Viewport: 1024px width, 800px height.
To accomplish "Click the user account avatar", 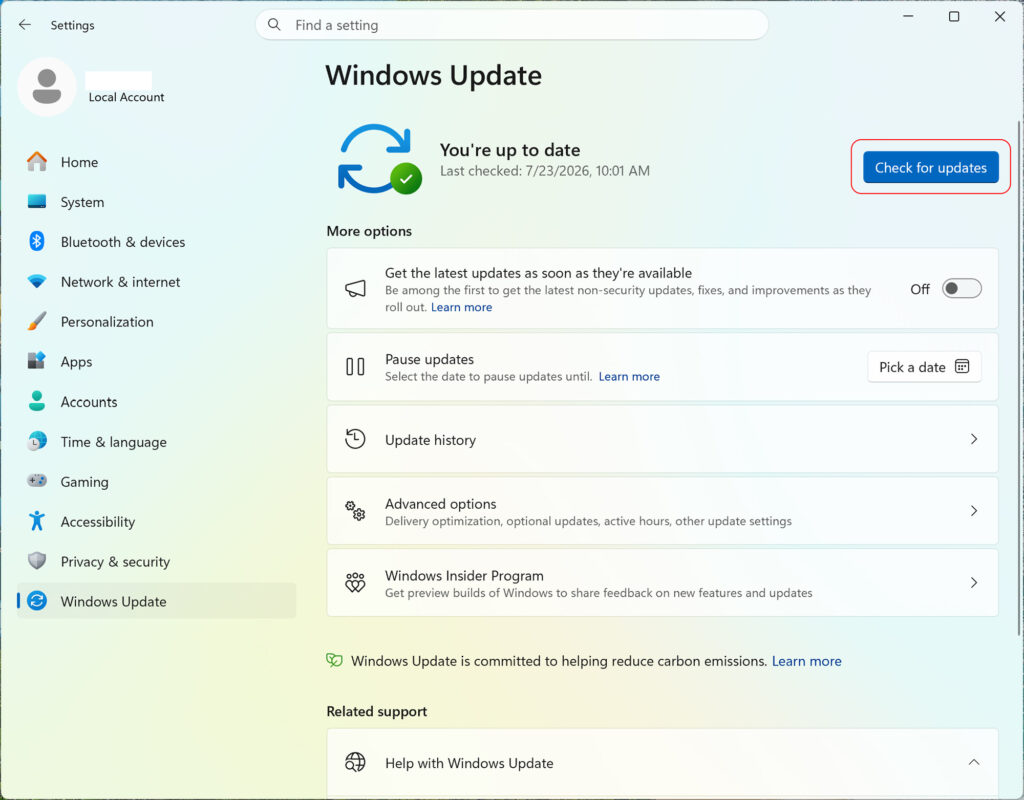I will pos(46,87).
